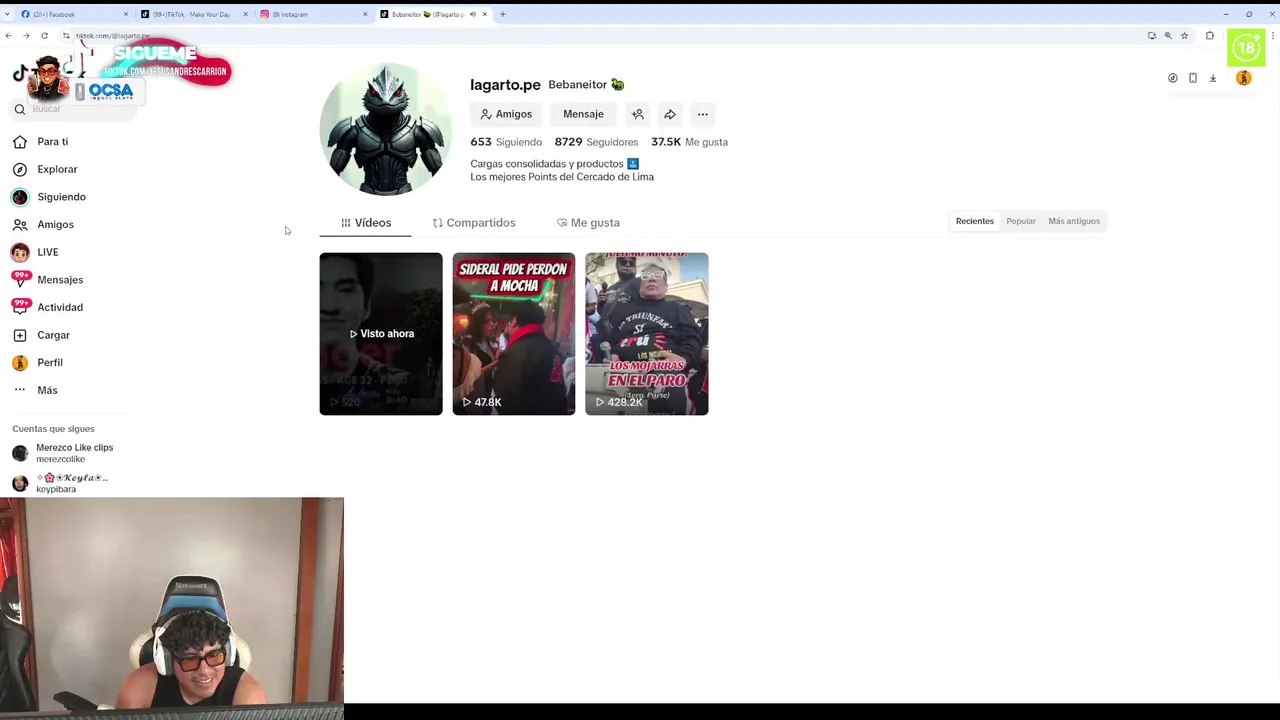Go back in browser history
This screenshot has height=720, width=1280.
tap(8, 36)
